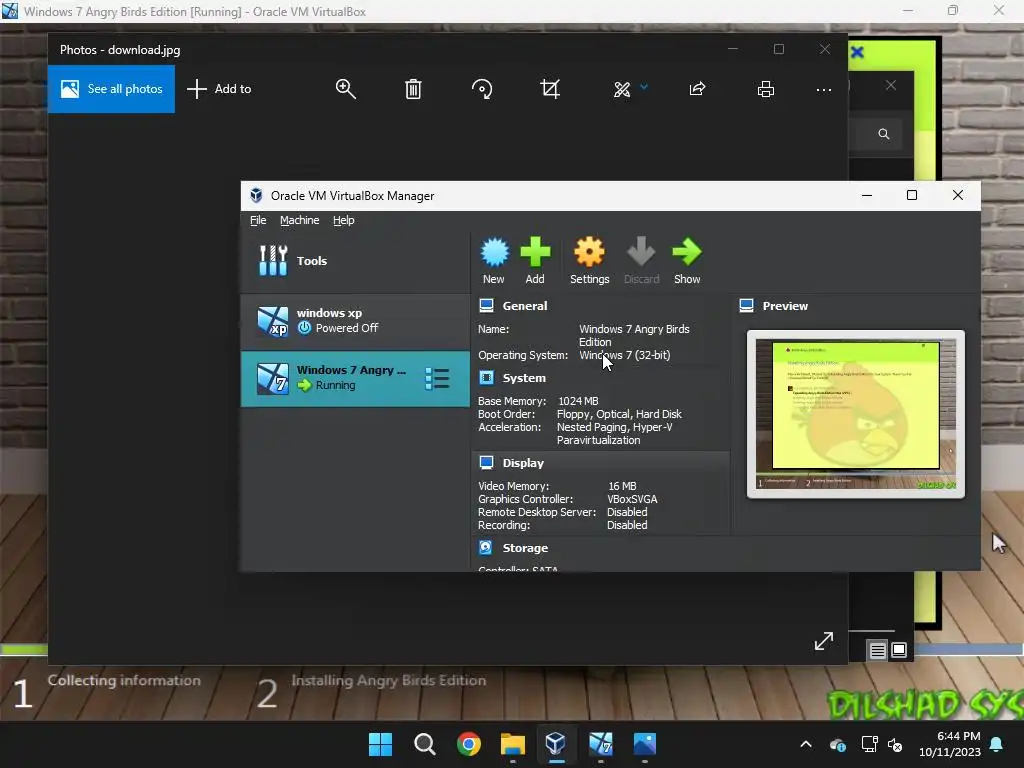Click the 16 MB video memory value
This screenshot has height=768, width=1024.
click(x=622, y=486)
